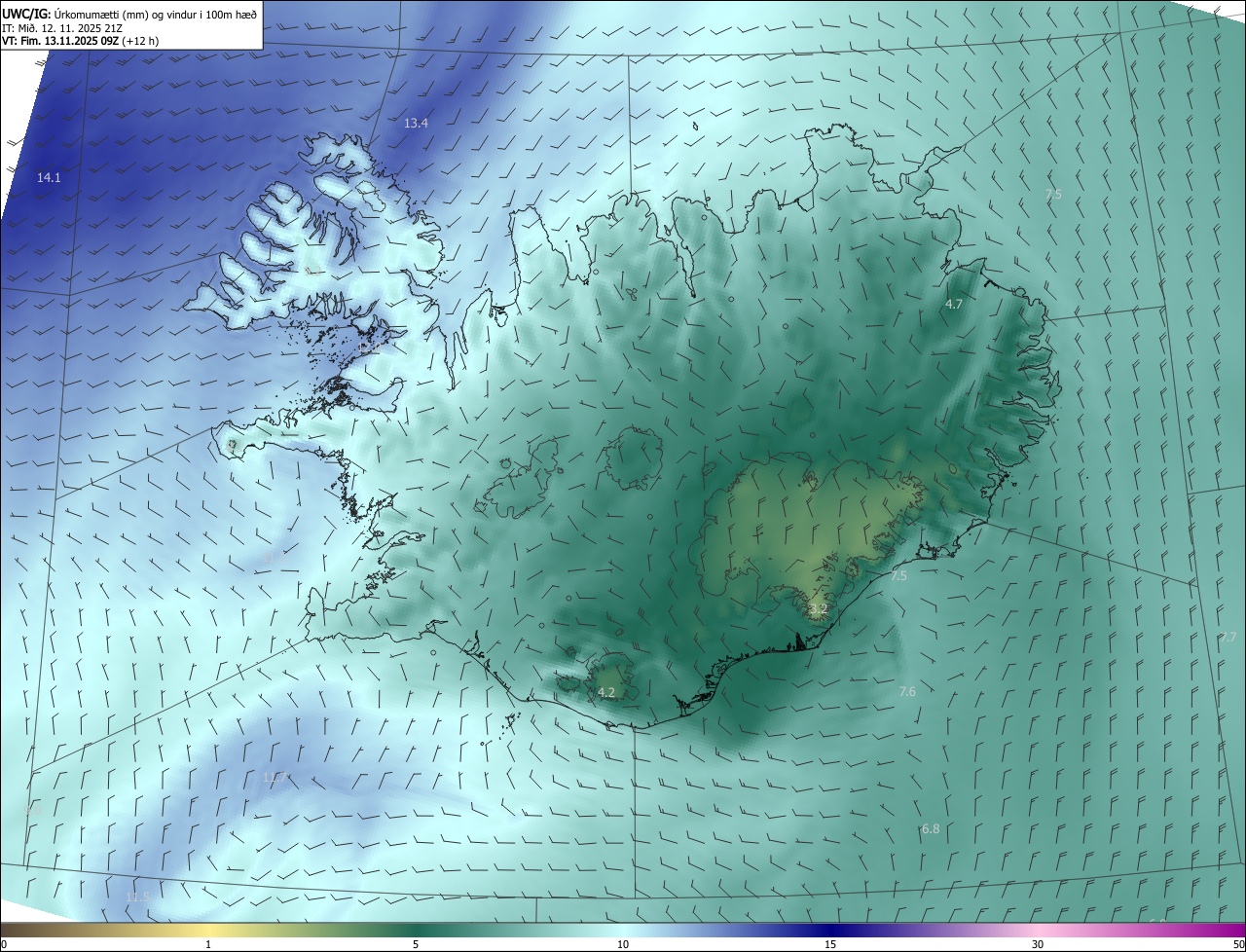Click the 0 label on the colour scale
Screen dimensions: 1246x952
(4, 945)
